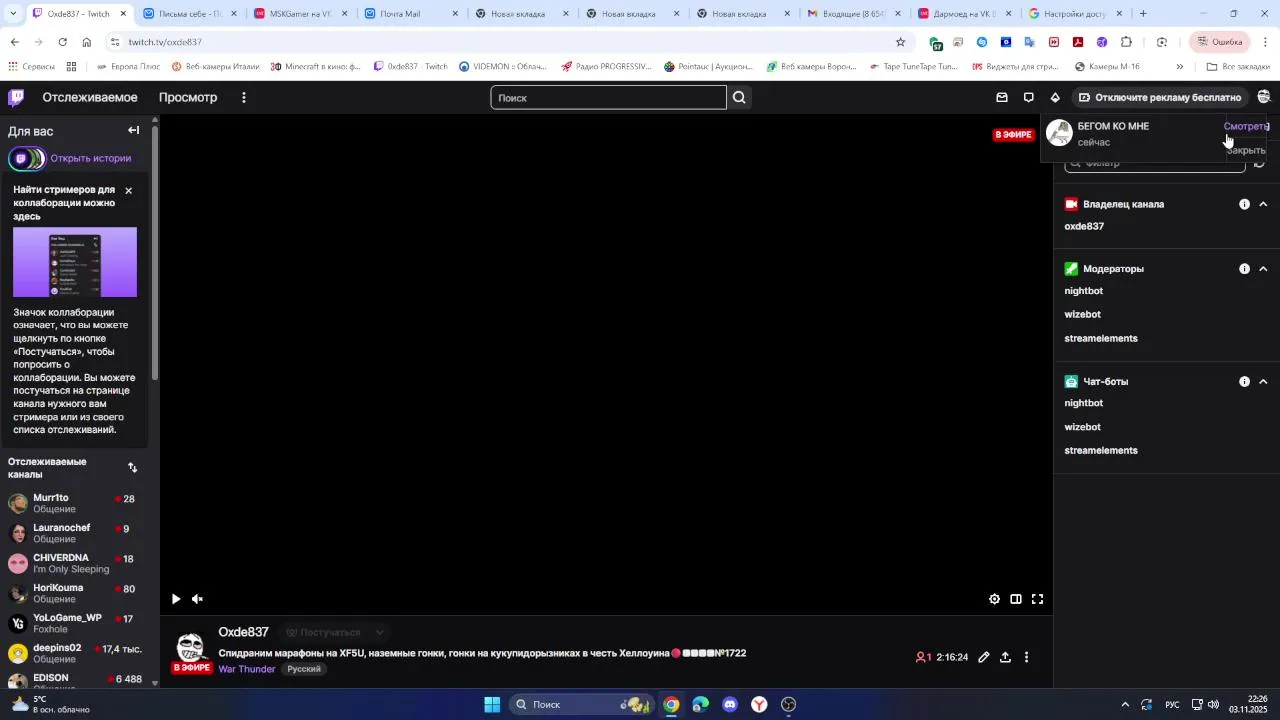Show hidden bookmarks with the double chevron
Viewport: 1280px width, 720px height.
pos(1179,67)
